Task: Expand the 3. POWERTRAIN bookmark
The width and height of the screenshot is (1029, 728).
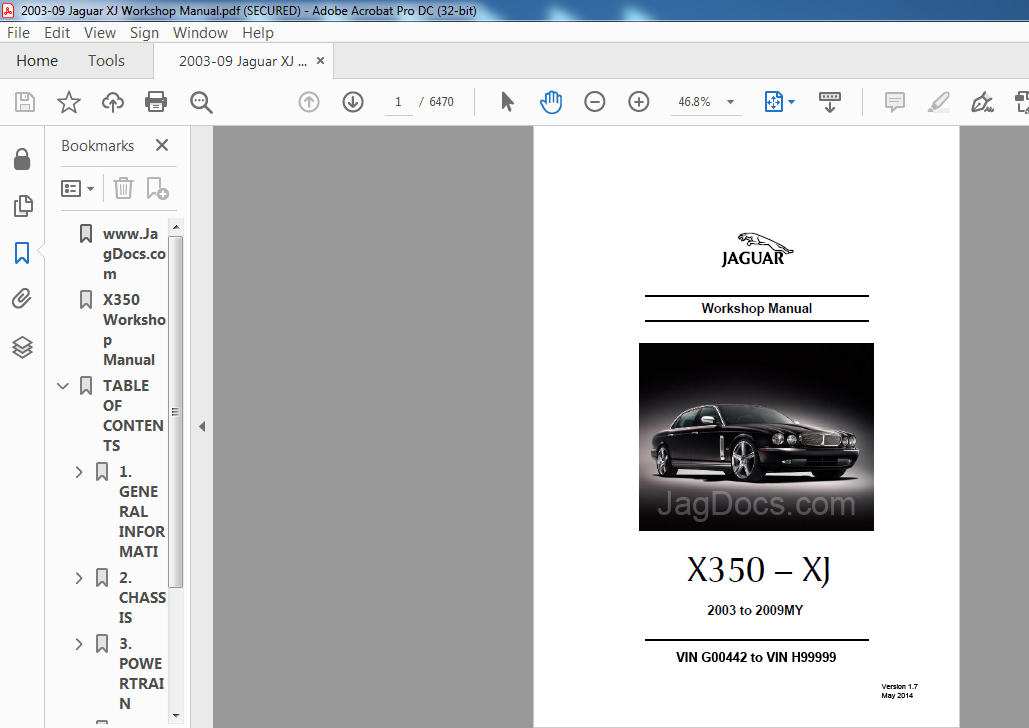Action: tap(79, 644)
